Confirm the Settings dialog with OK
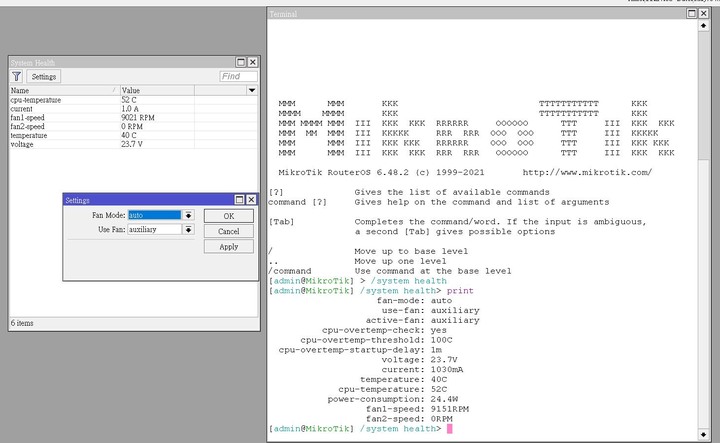Image resolution: width=720 pixels, height=443 pixels. 229,216
